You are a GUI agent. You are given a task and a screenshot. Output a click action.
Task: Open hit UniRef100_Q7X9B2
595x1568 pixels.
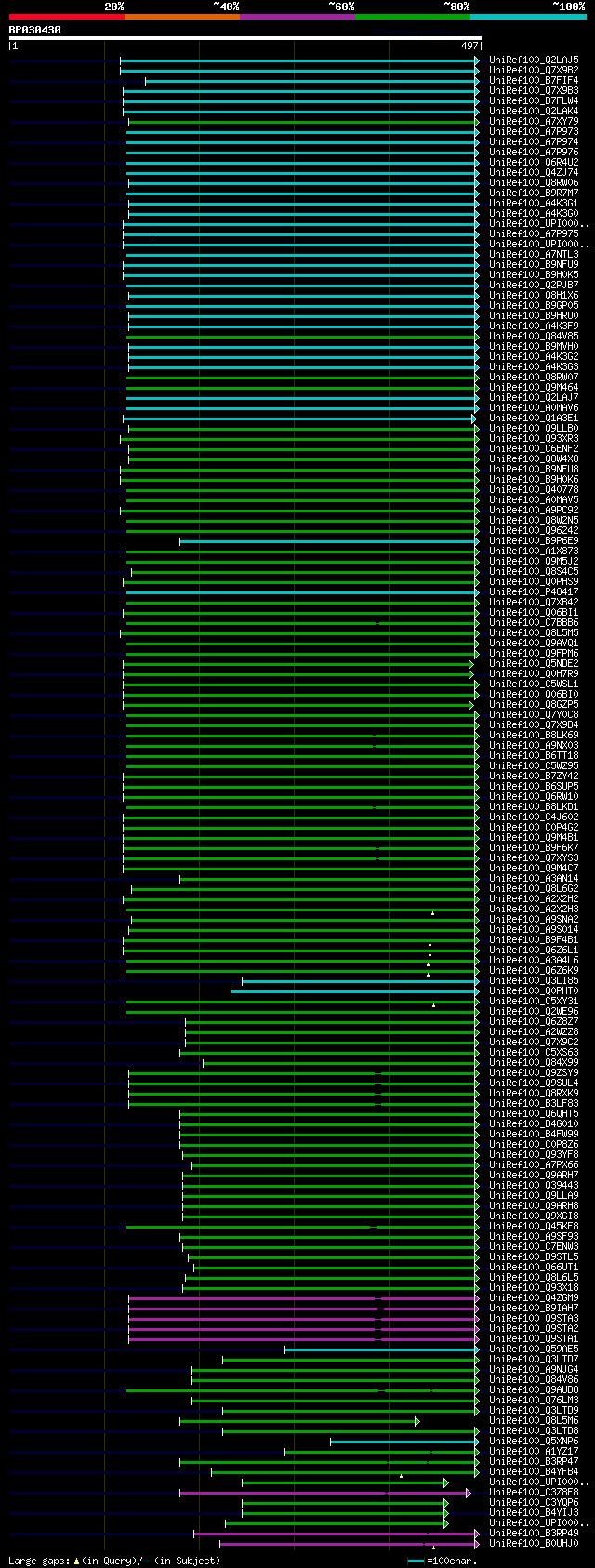534,70
